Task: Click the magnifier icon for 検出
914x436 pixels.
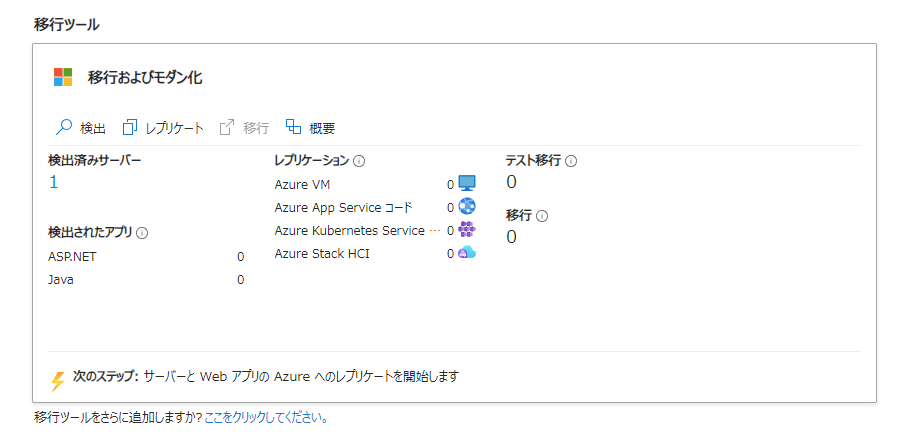Action: pyautogui.click(x=63, y=128)
